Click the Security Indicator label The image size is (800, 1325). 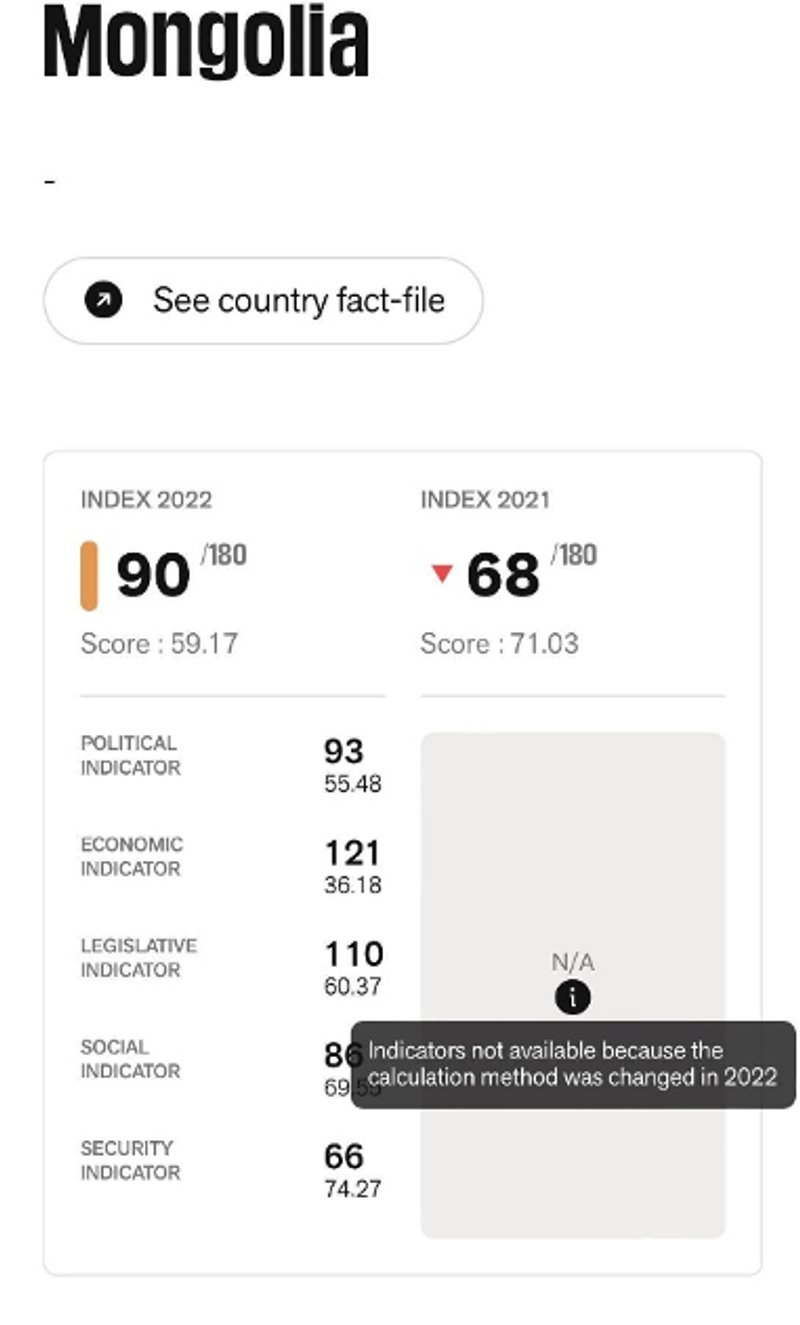tap(130, 1160)
